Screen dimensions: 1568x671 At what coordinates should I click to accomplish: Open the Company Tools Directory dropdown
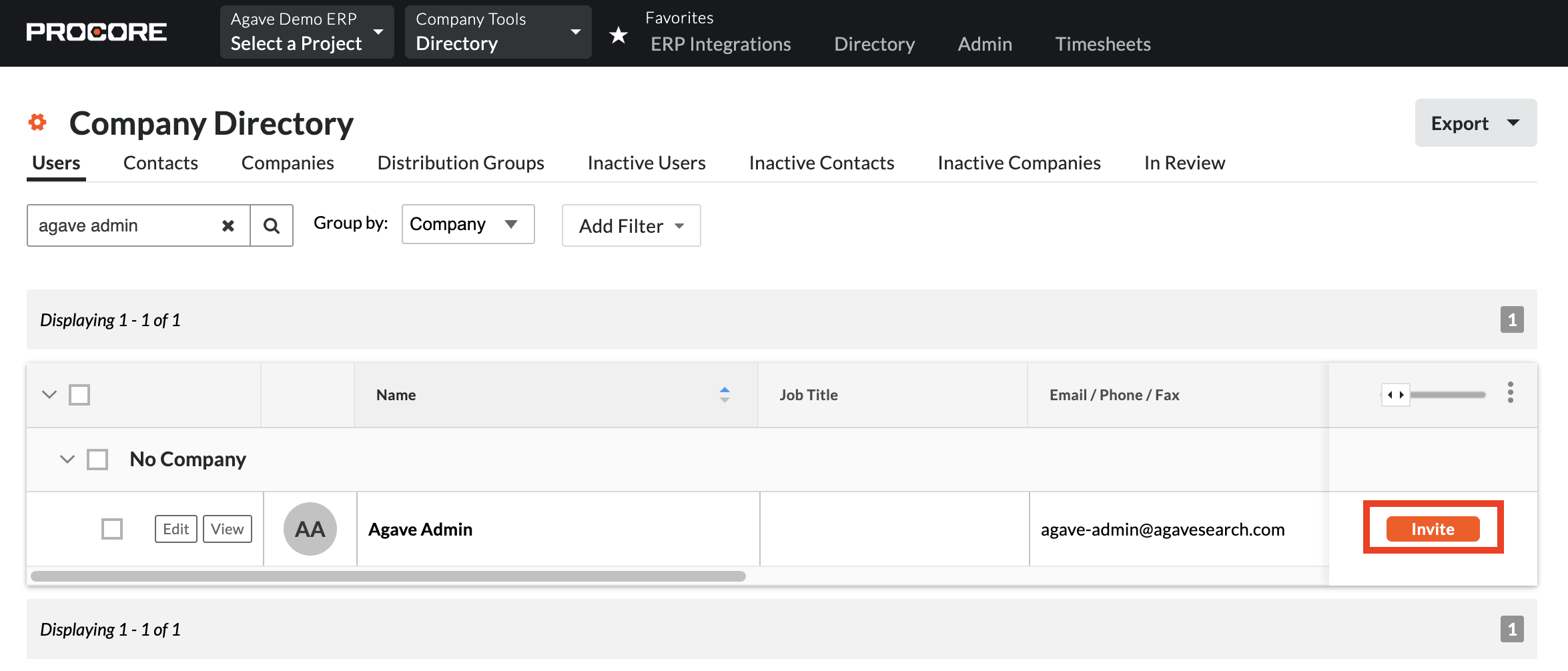[x=498, y=32]
